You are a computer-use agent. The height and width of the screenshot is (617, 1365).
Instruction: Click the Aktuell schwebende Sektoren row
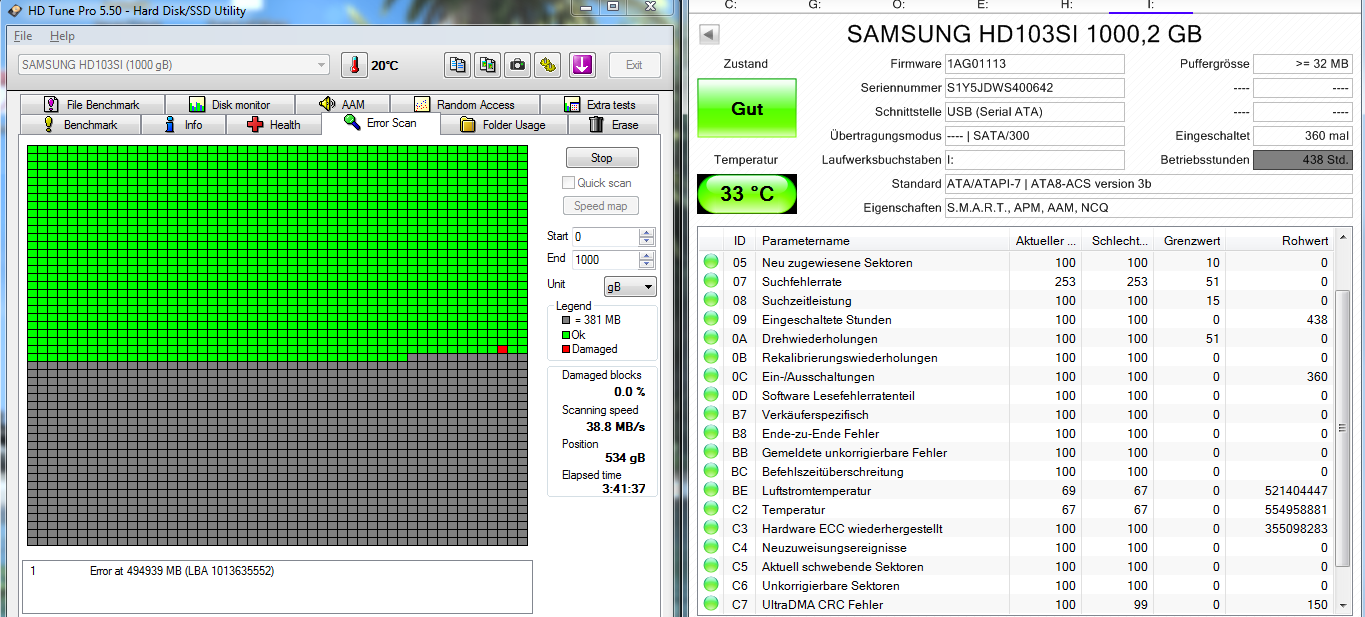click(1017, 567)
